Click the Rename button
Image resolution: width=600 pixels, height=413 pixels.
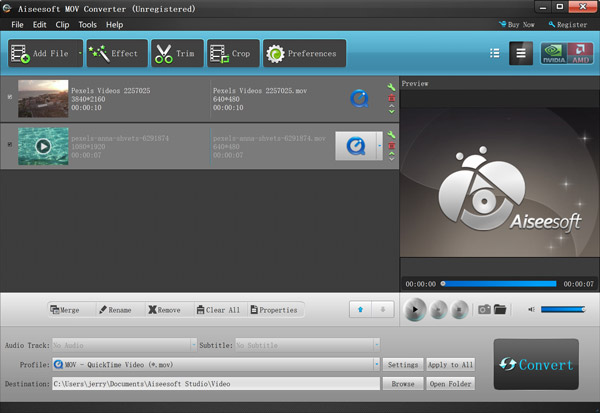coord(115,310)
